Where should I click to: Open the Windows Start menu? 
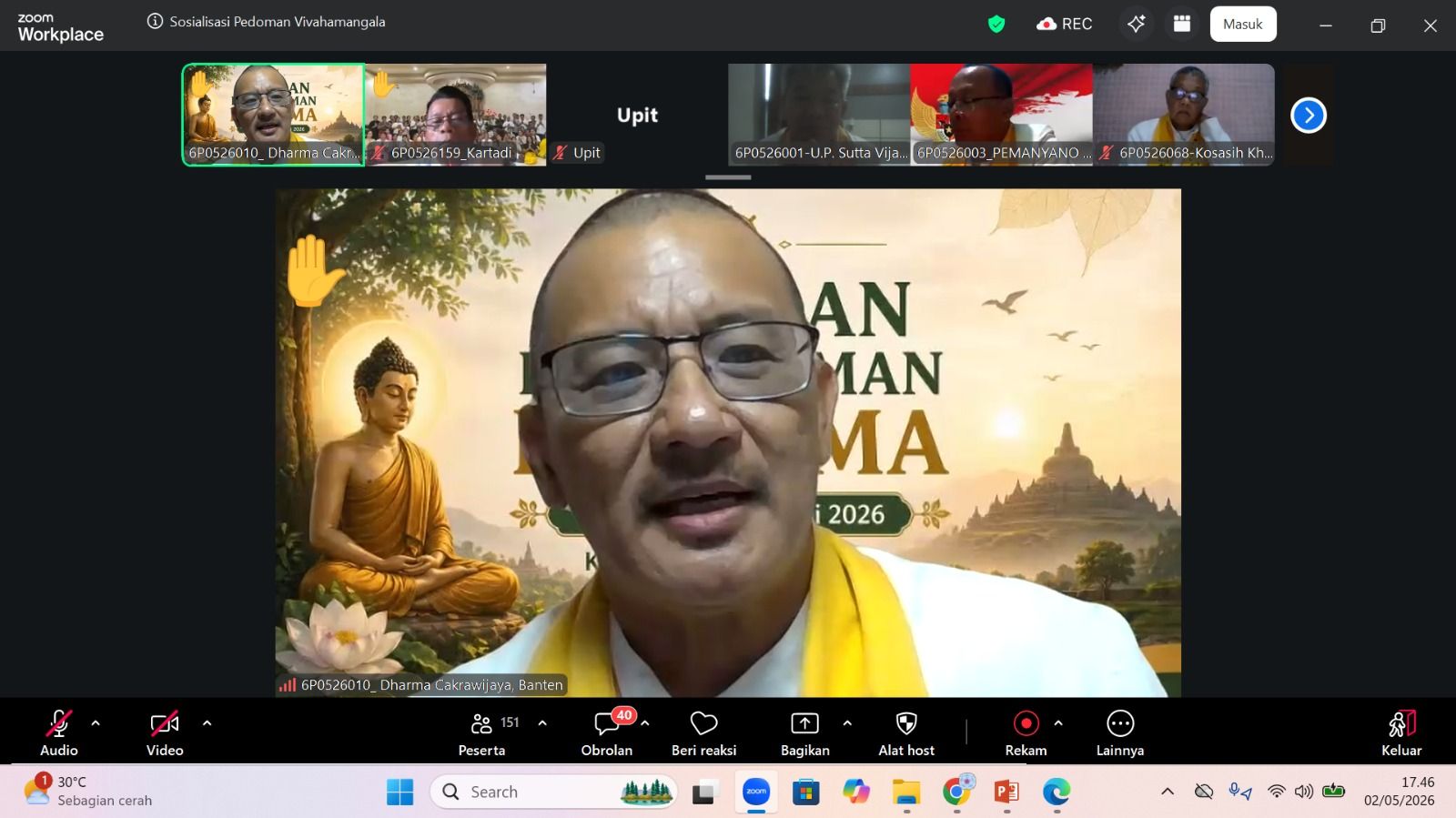click(400, 792)
